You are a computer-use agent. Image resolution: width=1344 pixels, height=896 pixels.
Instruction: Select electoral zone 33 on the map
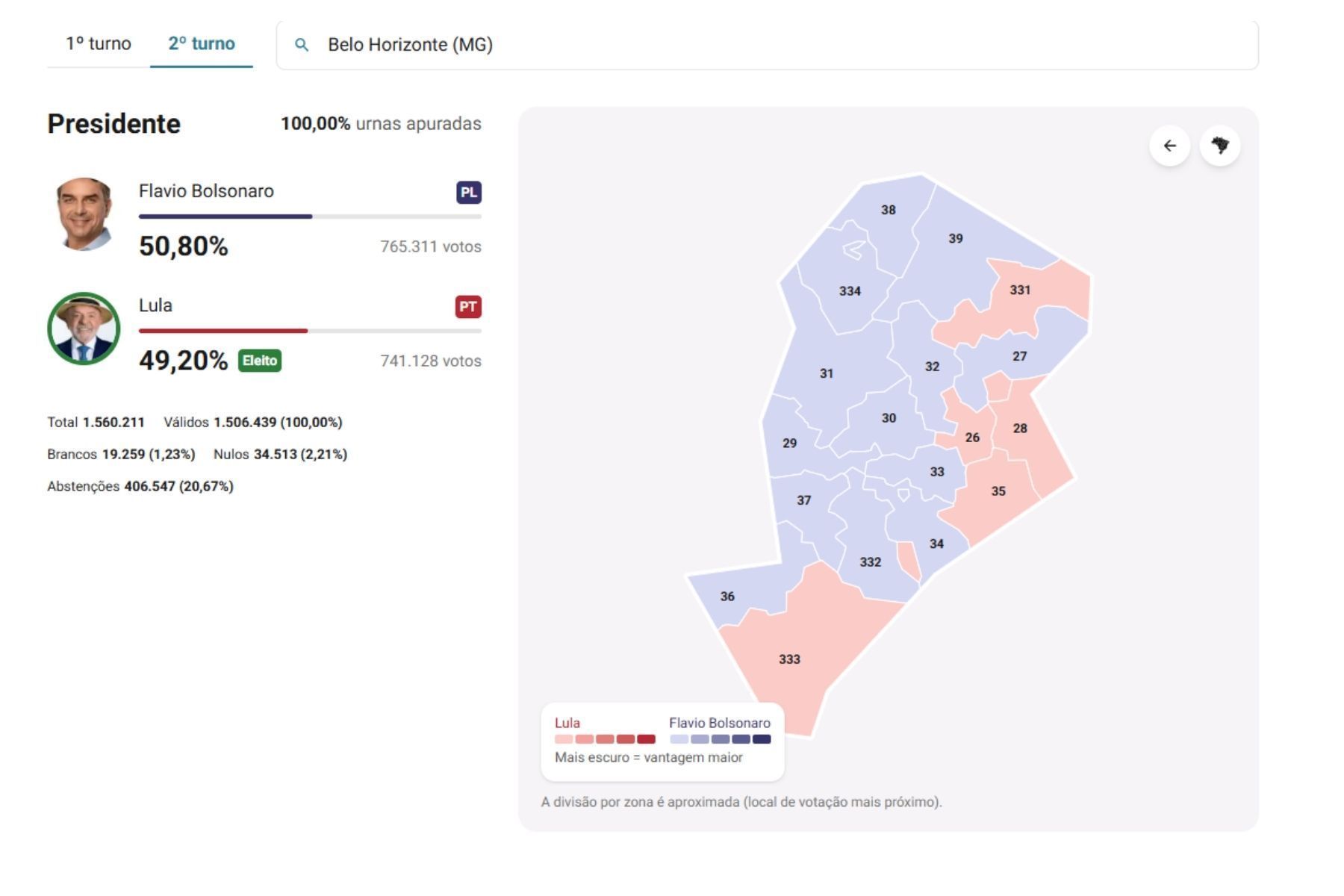937,472
